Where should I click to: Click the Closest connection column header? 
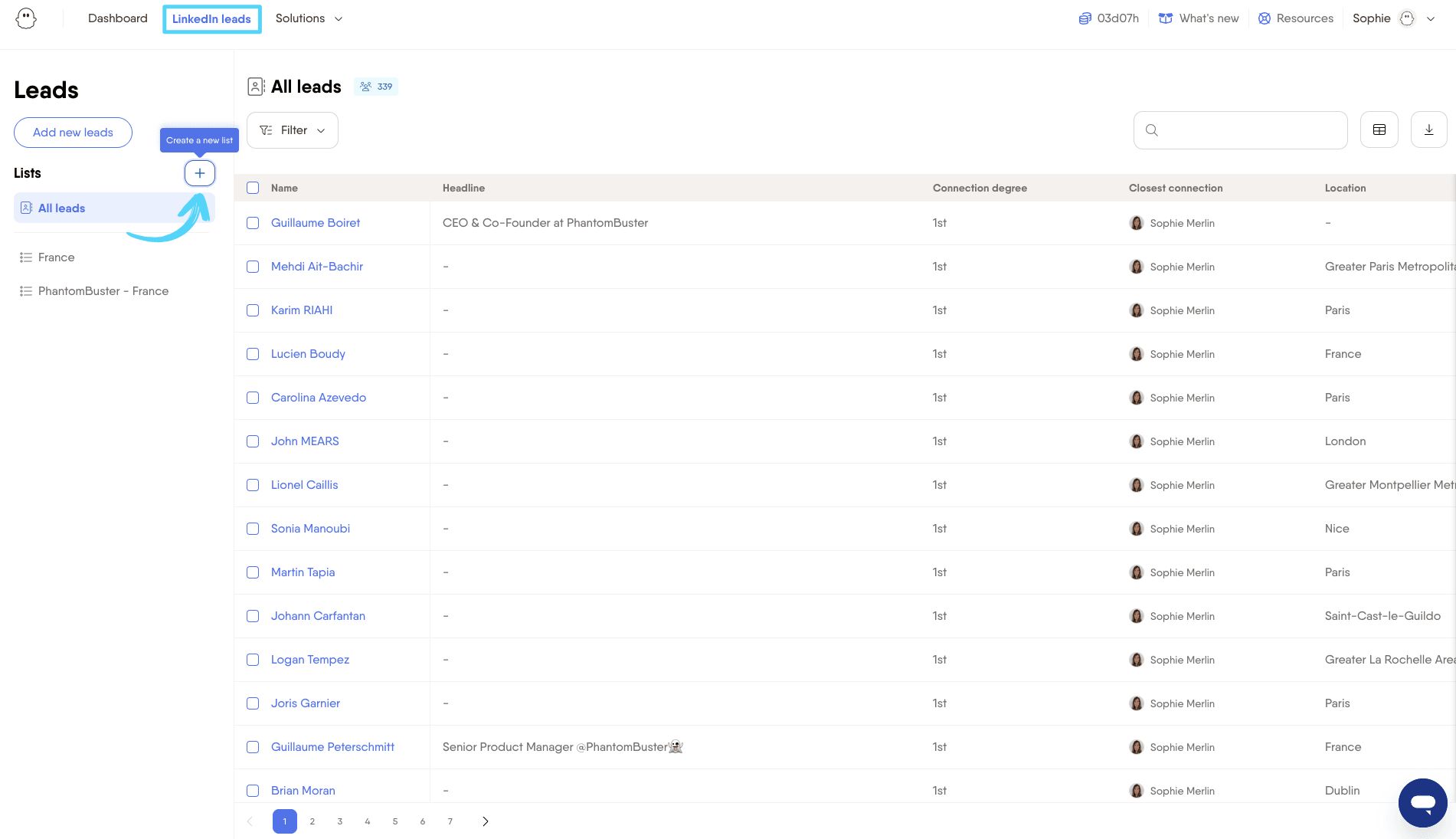pos(1176,188)
